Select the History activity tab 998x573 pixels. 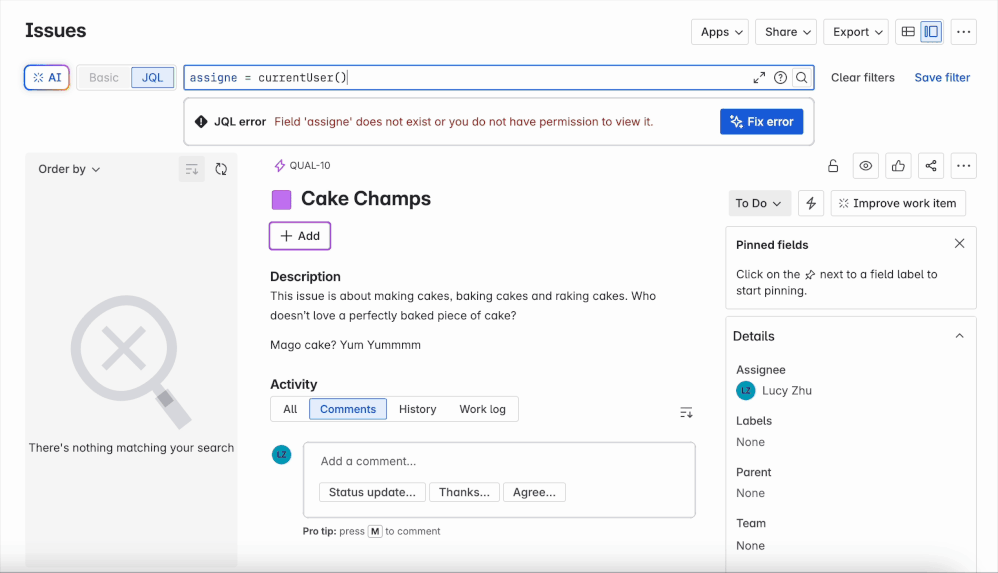418,409
